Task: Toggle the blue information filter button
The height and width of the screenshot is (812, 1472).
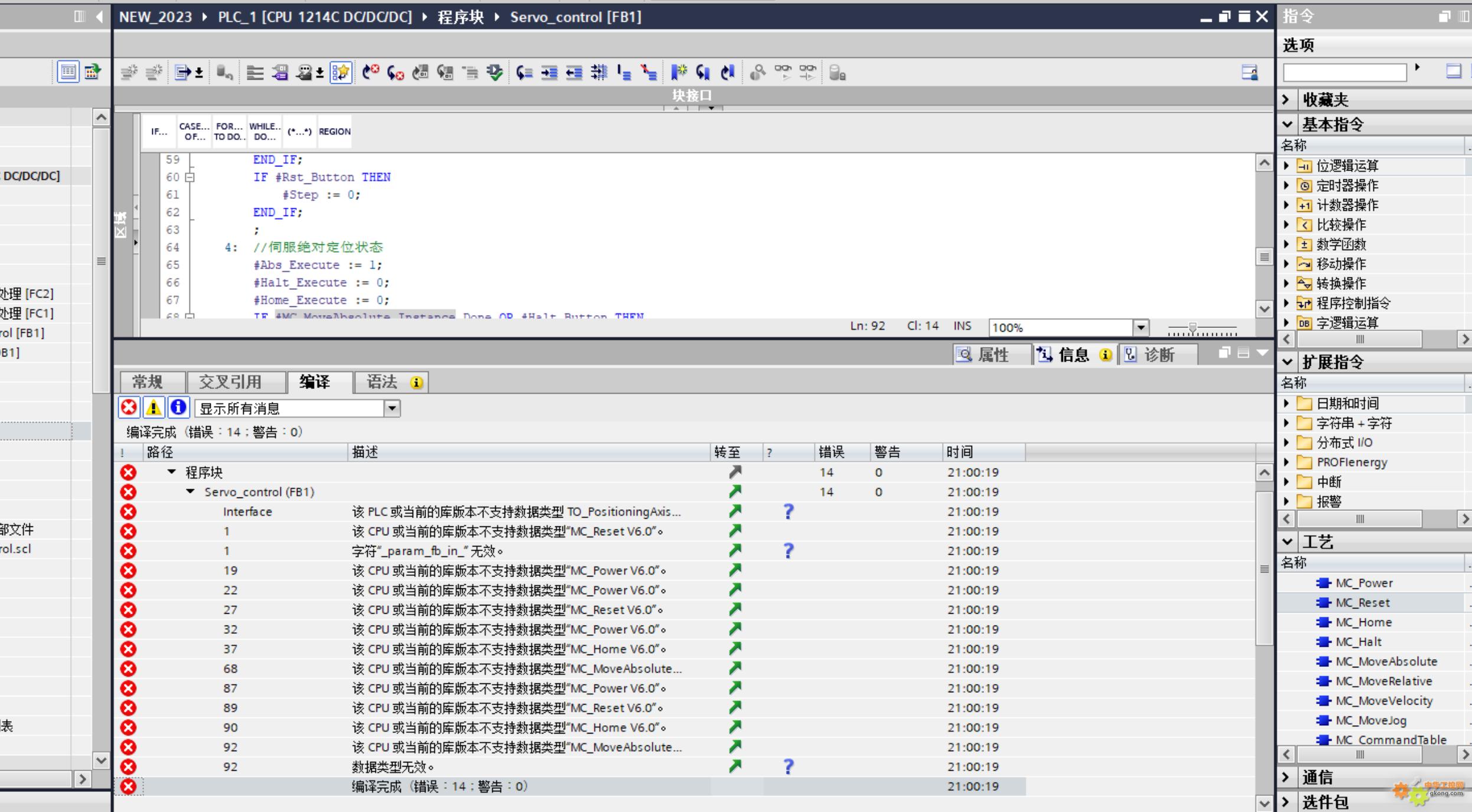Action: (178, 407)
